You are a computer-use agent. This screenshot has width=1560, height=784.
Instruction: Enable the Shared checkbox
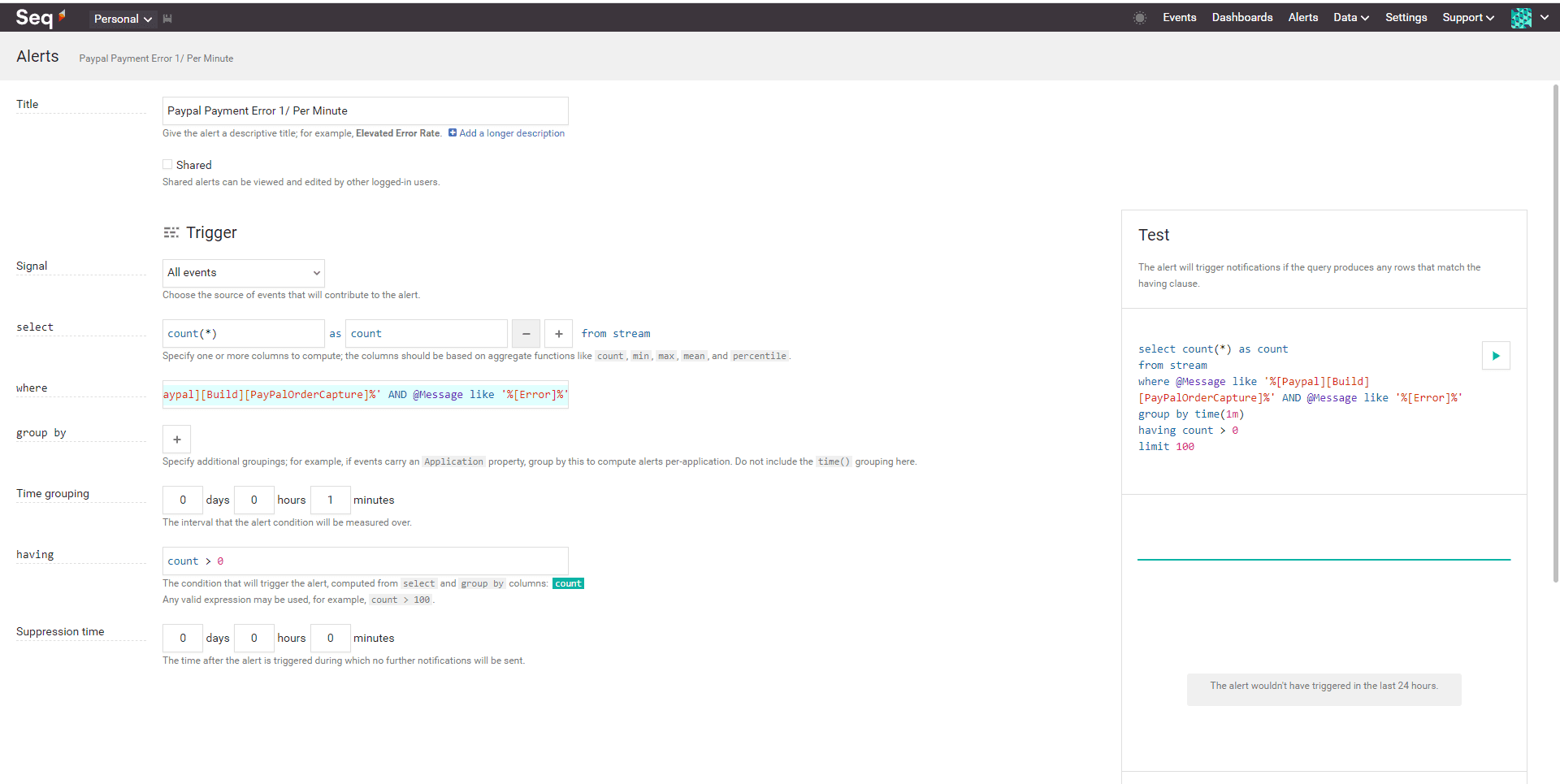pyautogui.click(x=167, y=164)
